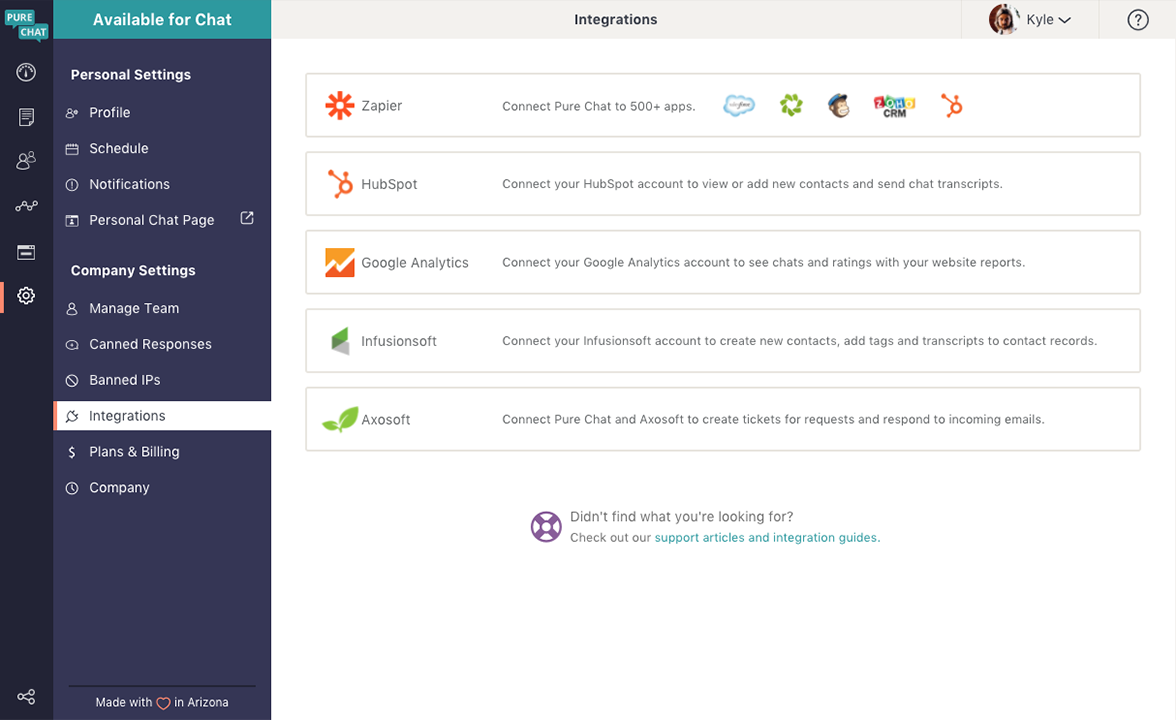Click the Infusionsoft description text
Image resolution: width=1176 pixels, height=720 pixels.
[800, 340]
